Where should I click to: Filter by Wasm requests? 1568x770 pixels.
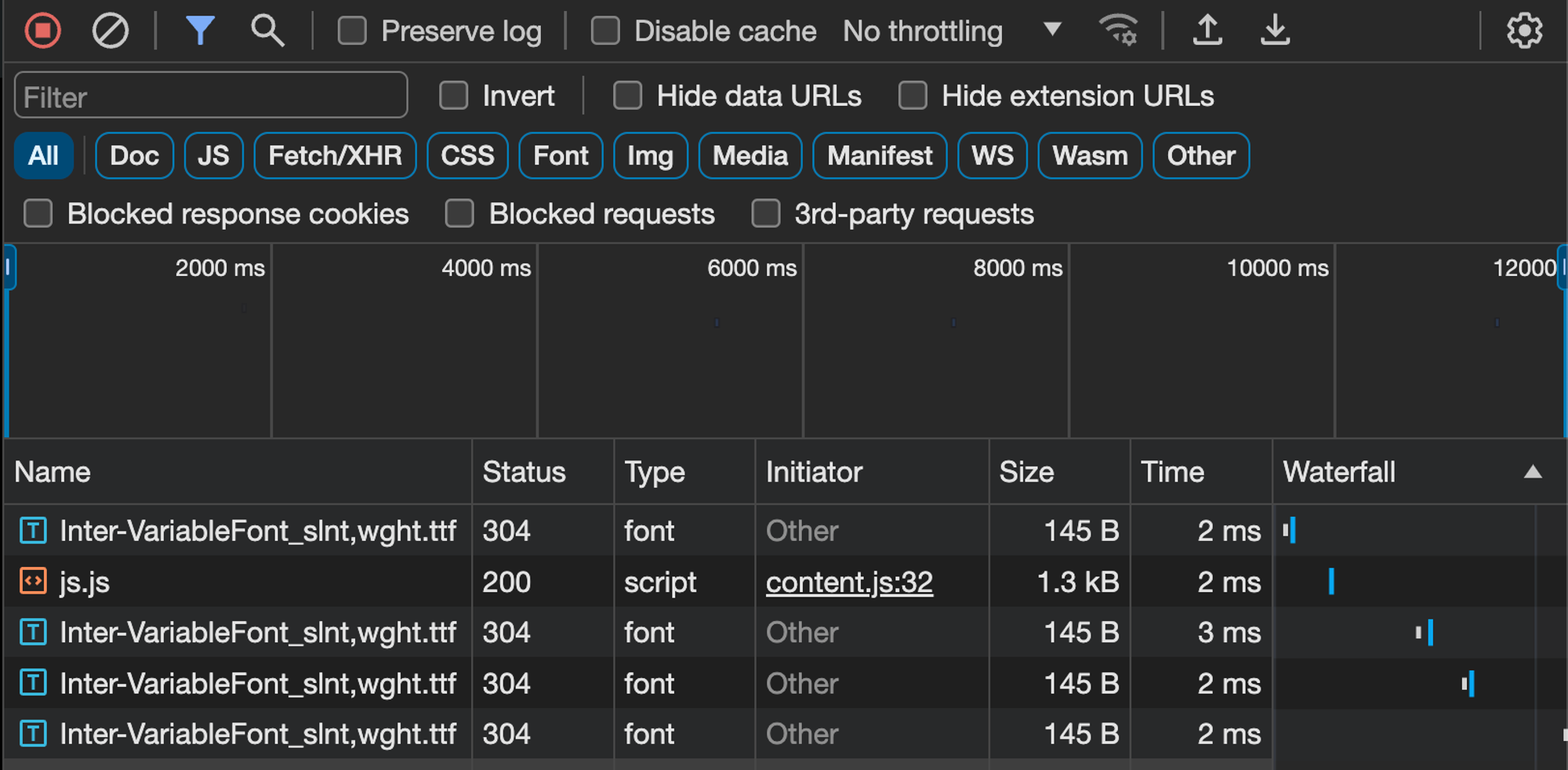coord(1090,155)
